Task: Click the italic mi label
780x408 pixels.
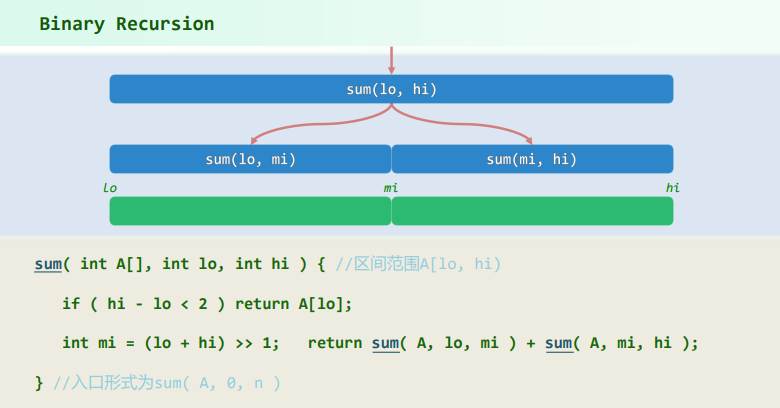Action: (390, 187)
